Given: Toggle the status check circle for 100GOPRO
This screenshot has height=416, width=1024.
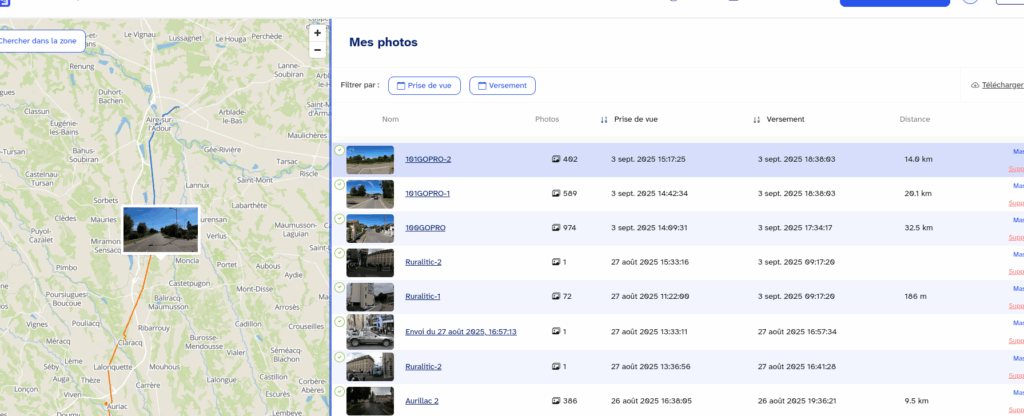Looking at the screenshot, I should click(x=339, y=219).
